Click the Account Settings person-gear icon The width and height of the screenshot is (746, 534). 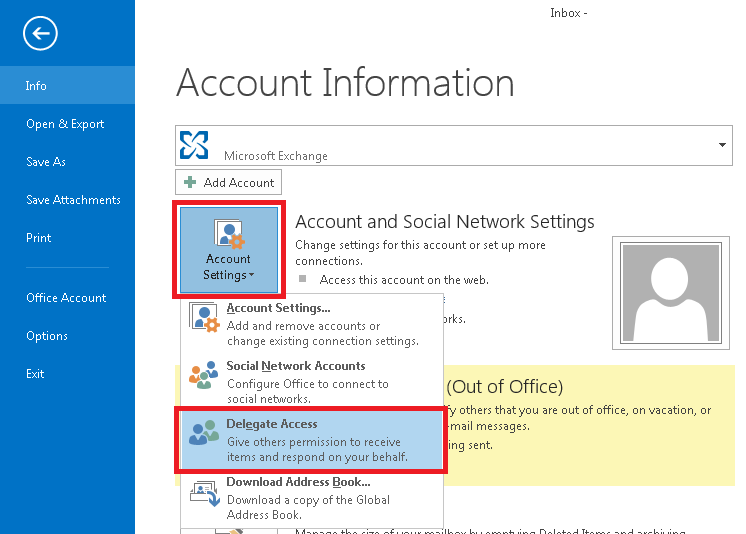tap(228, 234)
